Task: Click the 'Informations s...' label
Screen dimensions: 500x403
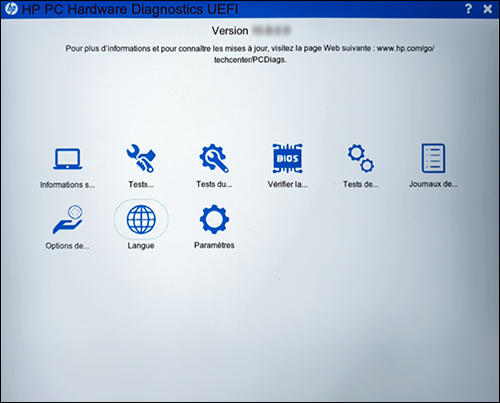Action: [68, 185]
